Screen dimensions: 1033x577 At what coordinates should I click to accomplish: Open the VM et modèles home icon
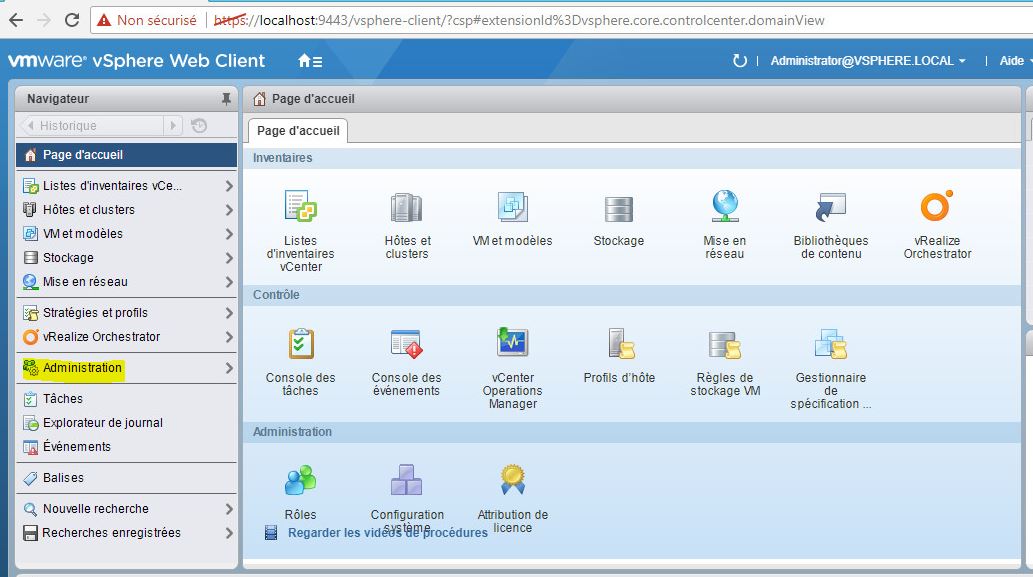pyautogui.click(x=513, y=207)
